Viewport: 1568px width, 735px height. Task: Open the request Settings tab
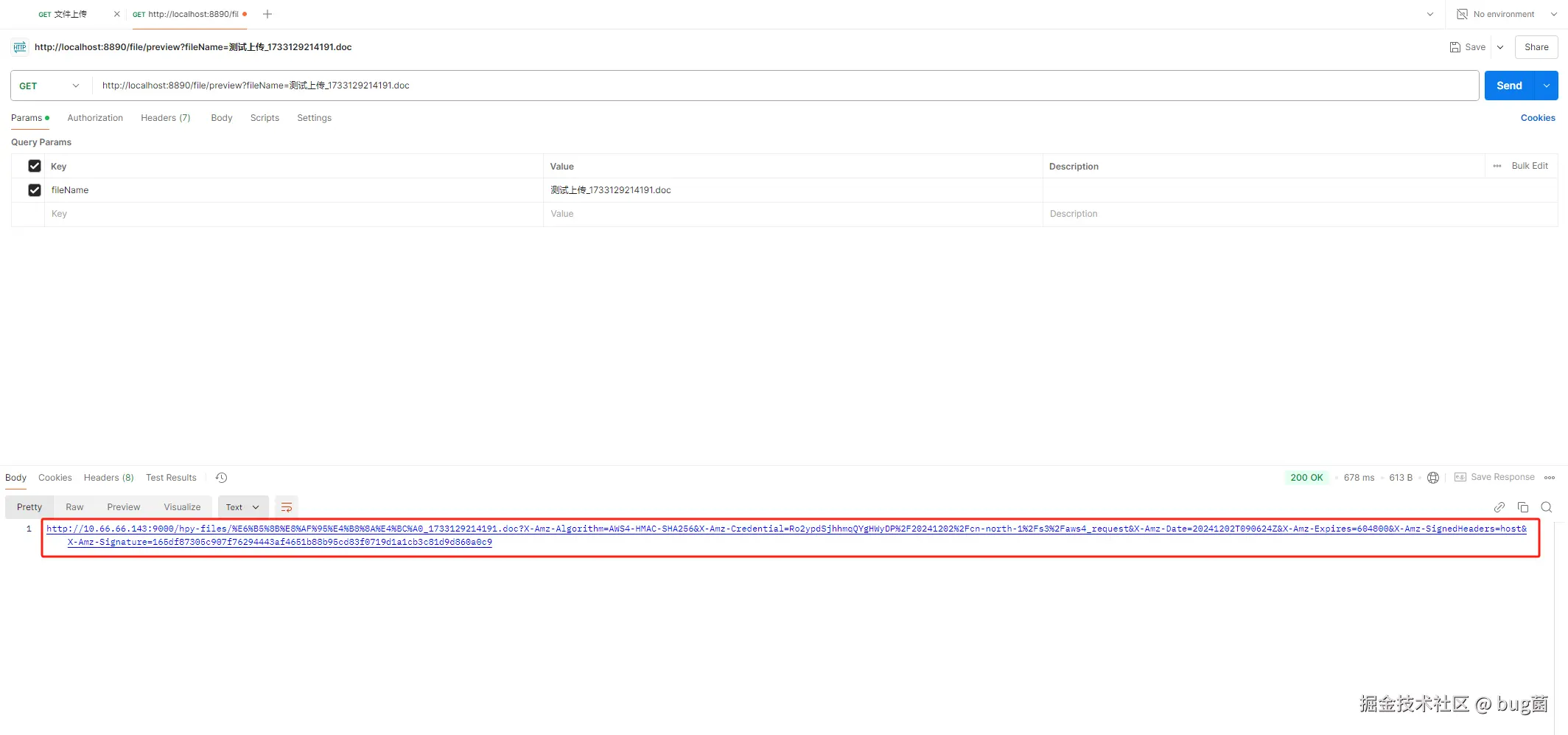coord(315,118)
